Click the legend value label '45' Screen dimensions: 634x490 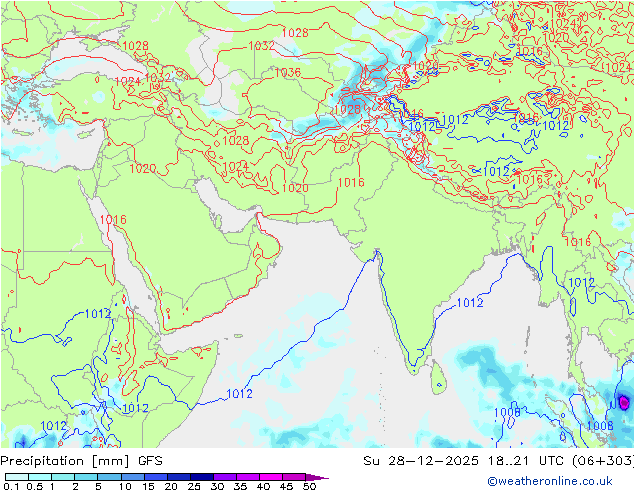point(286,486)
